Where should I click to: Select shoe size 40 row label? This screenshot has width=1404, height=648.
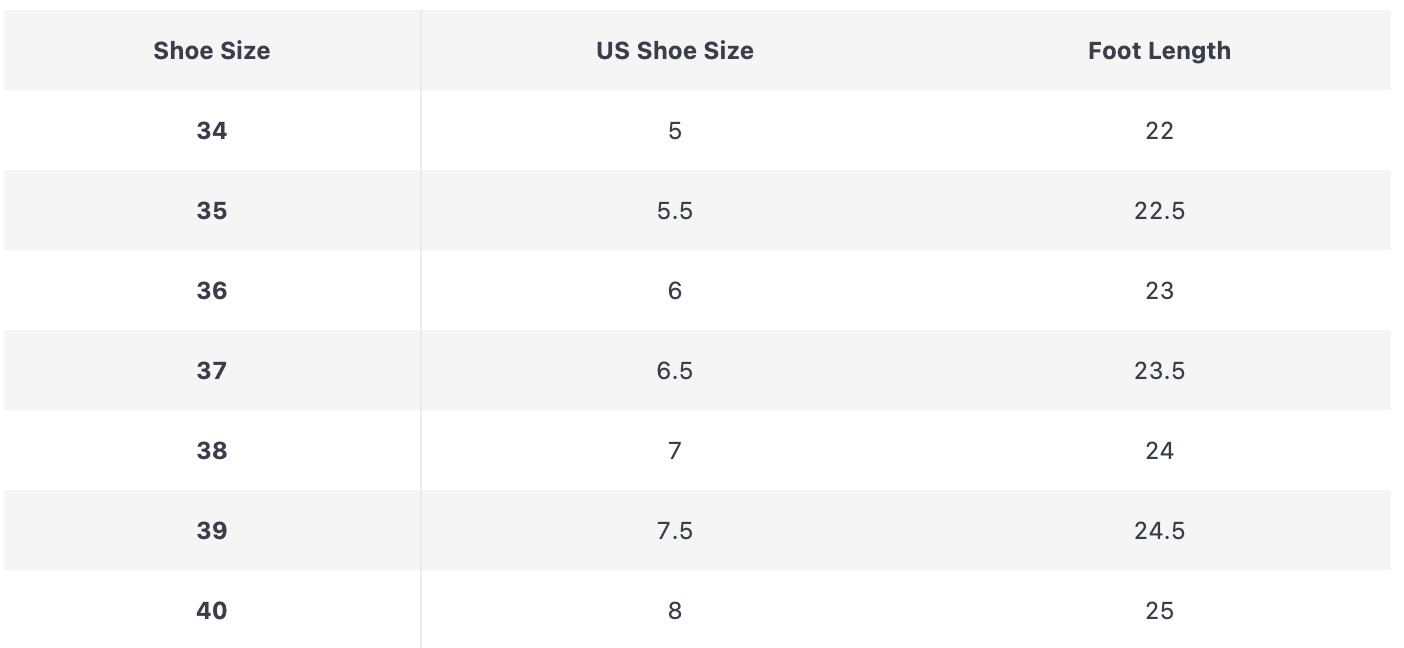(211, 611)
